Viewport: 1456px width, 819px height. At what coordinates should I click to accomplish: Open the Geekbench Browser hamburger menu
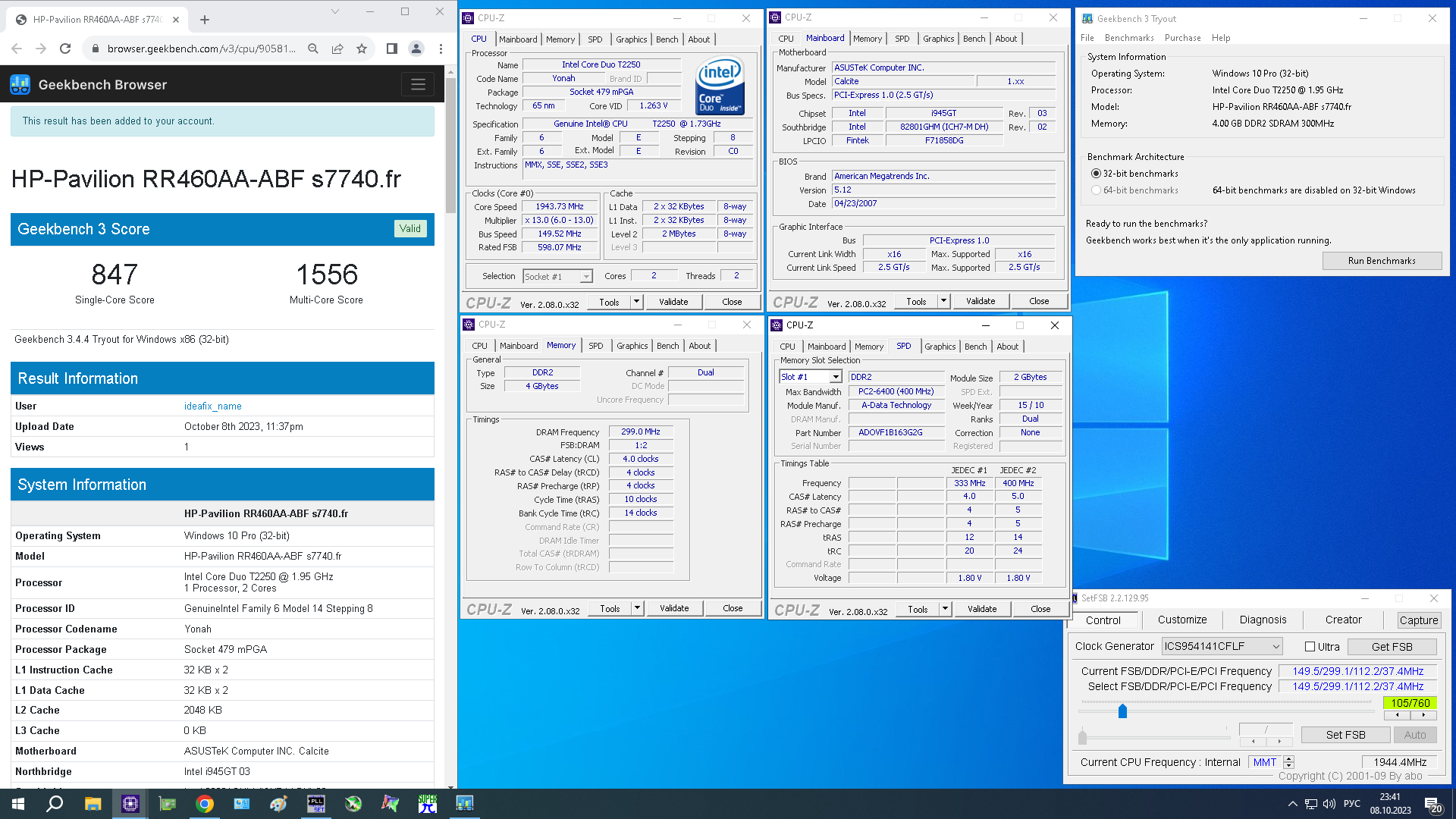coord(418,84)
